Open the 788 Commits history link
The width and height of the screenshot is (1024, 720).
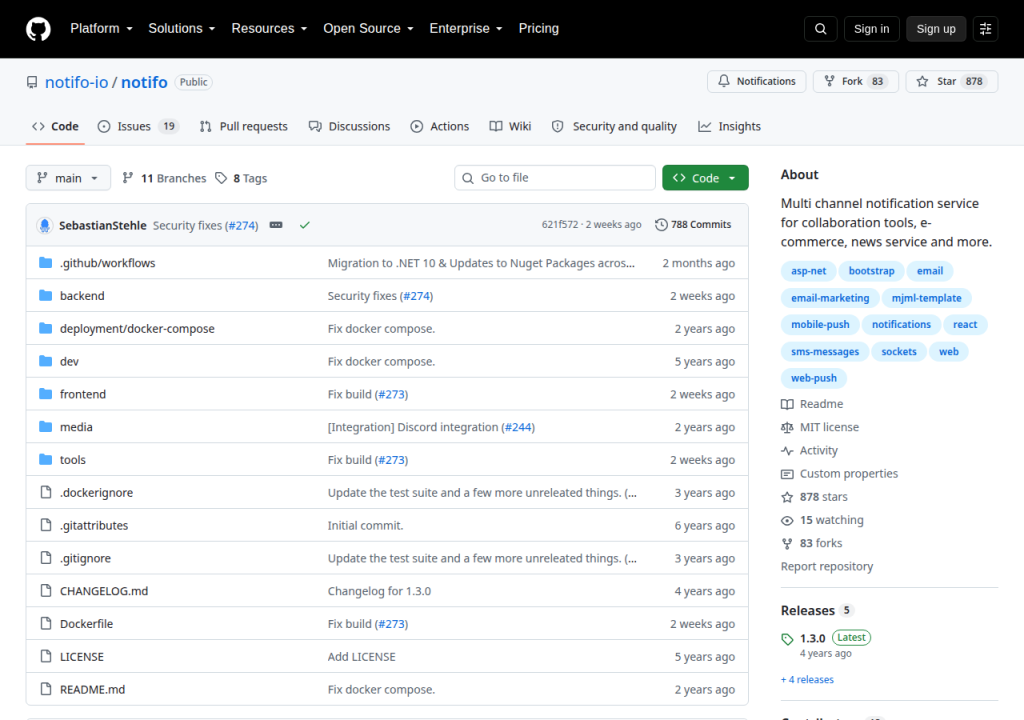point(693,224)
